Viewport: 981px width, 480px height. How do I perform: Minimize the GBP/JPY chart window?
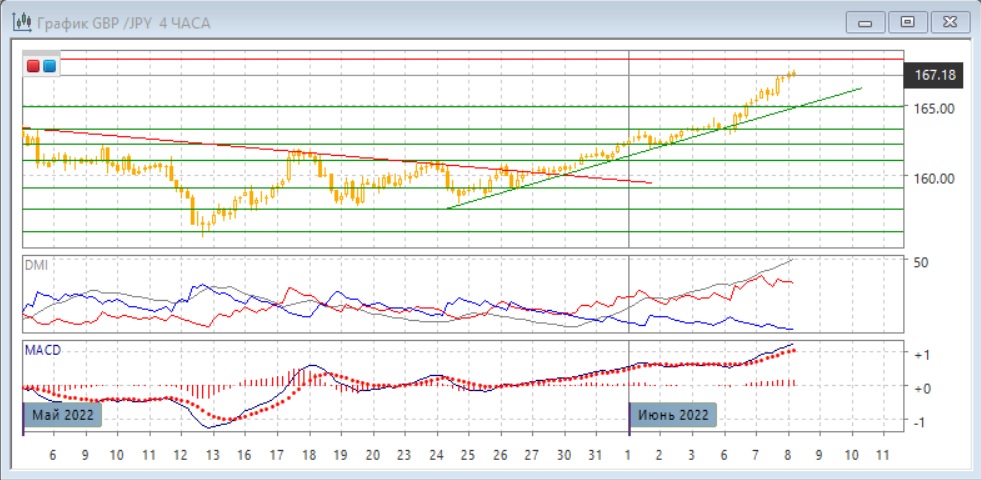[866, 21]
